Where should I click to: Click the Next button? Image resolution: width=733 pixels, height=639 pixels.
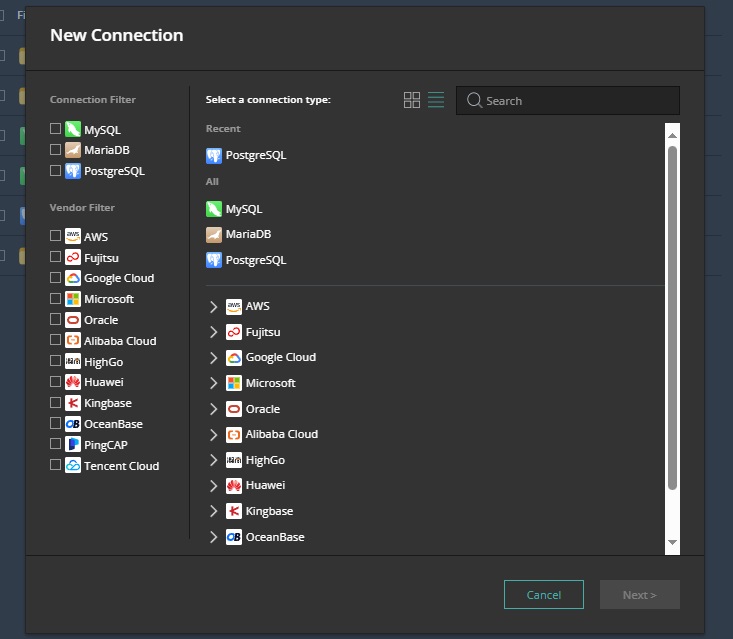tap(639, 595)
